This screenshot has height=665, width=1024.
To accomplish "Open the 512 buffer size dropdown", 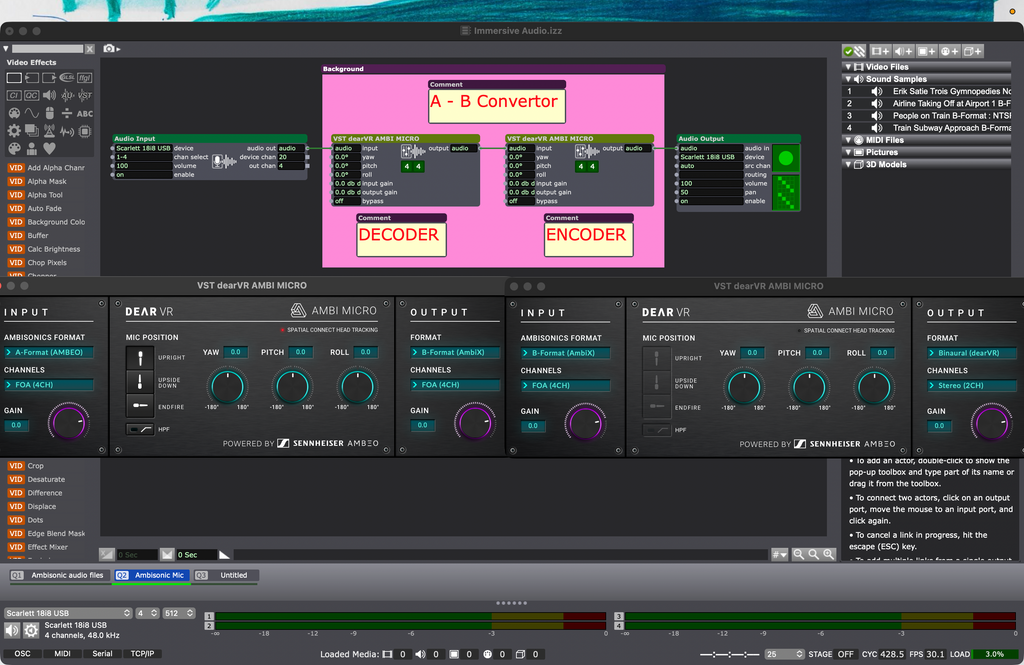I will 178,613.
